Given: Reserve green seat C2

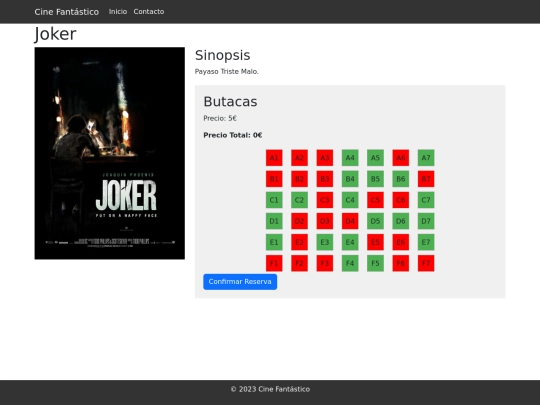Looking at the screenshot, I should (x=299, y=200).
